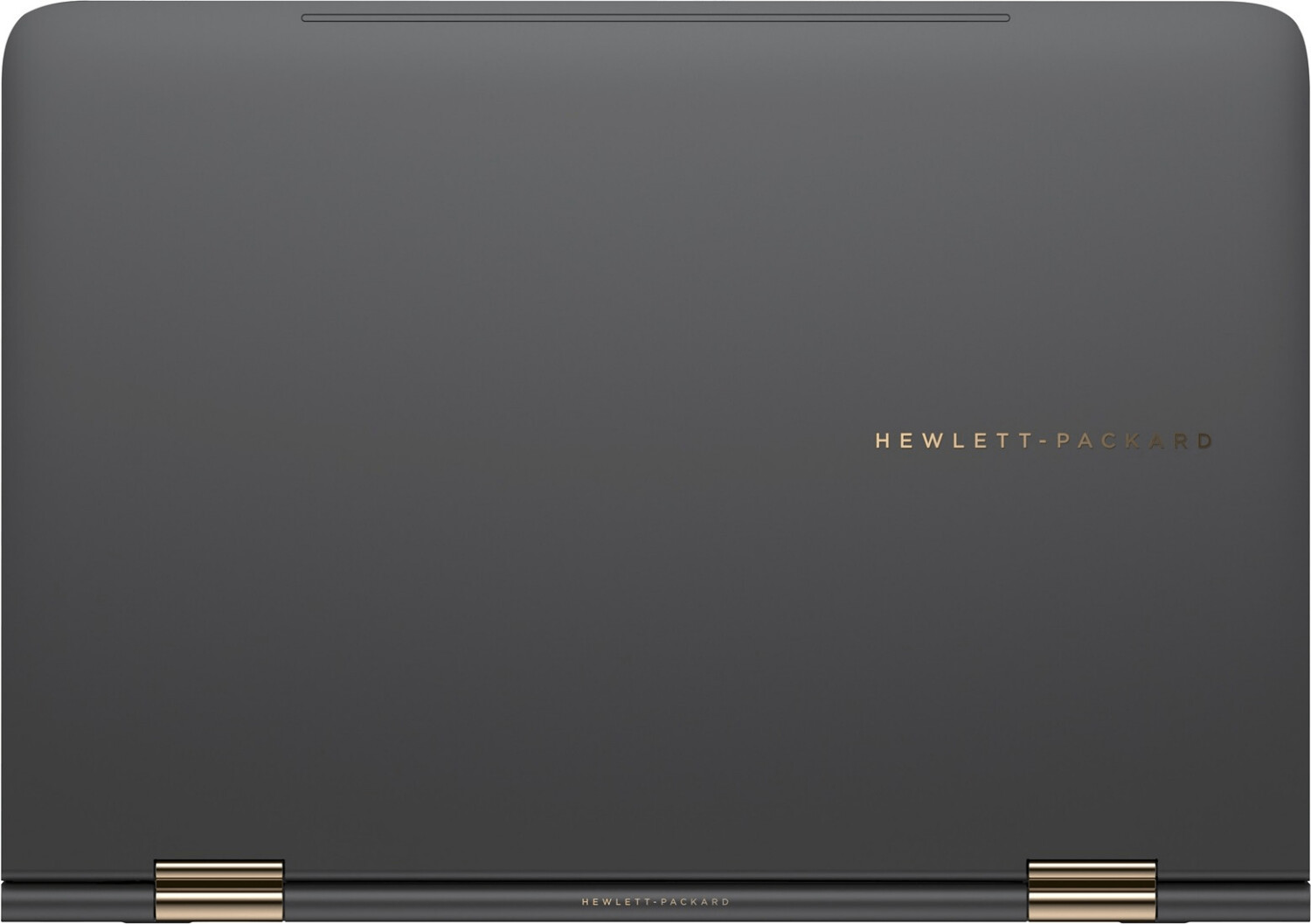1311x924 pixels.
Task: Click the large gold HEWLETT-PACKARD lid logo
Action: point(1044,441)
